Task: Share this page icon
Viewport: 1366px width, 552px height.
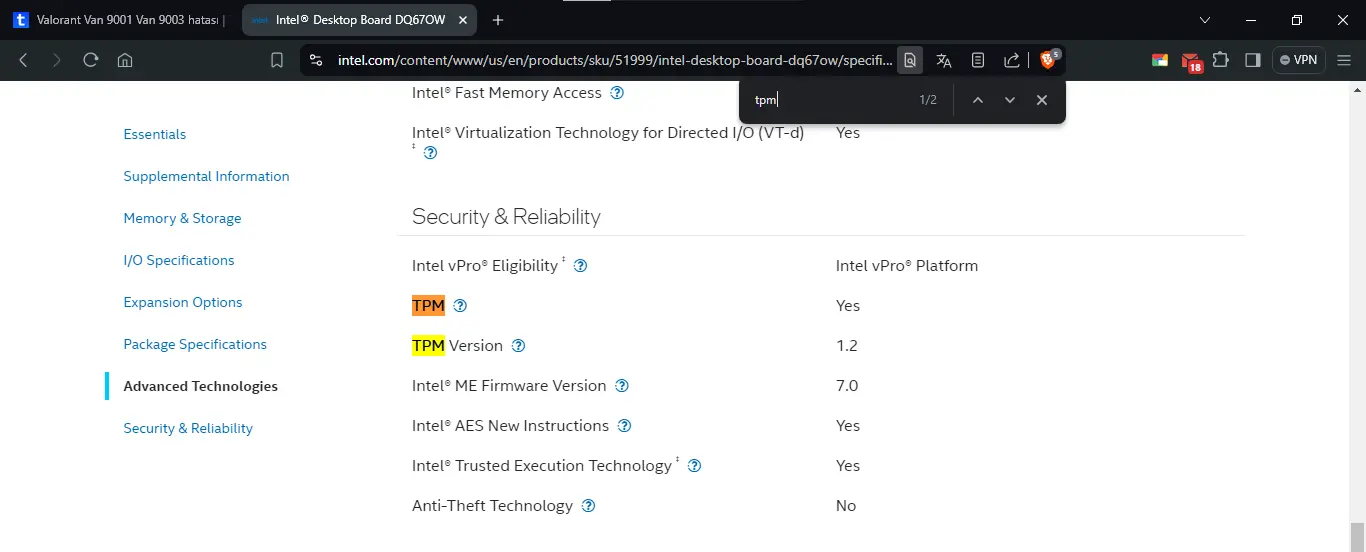Action: pos(1012,60)
